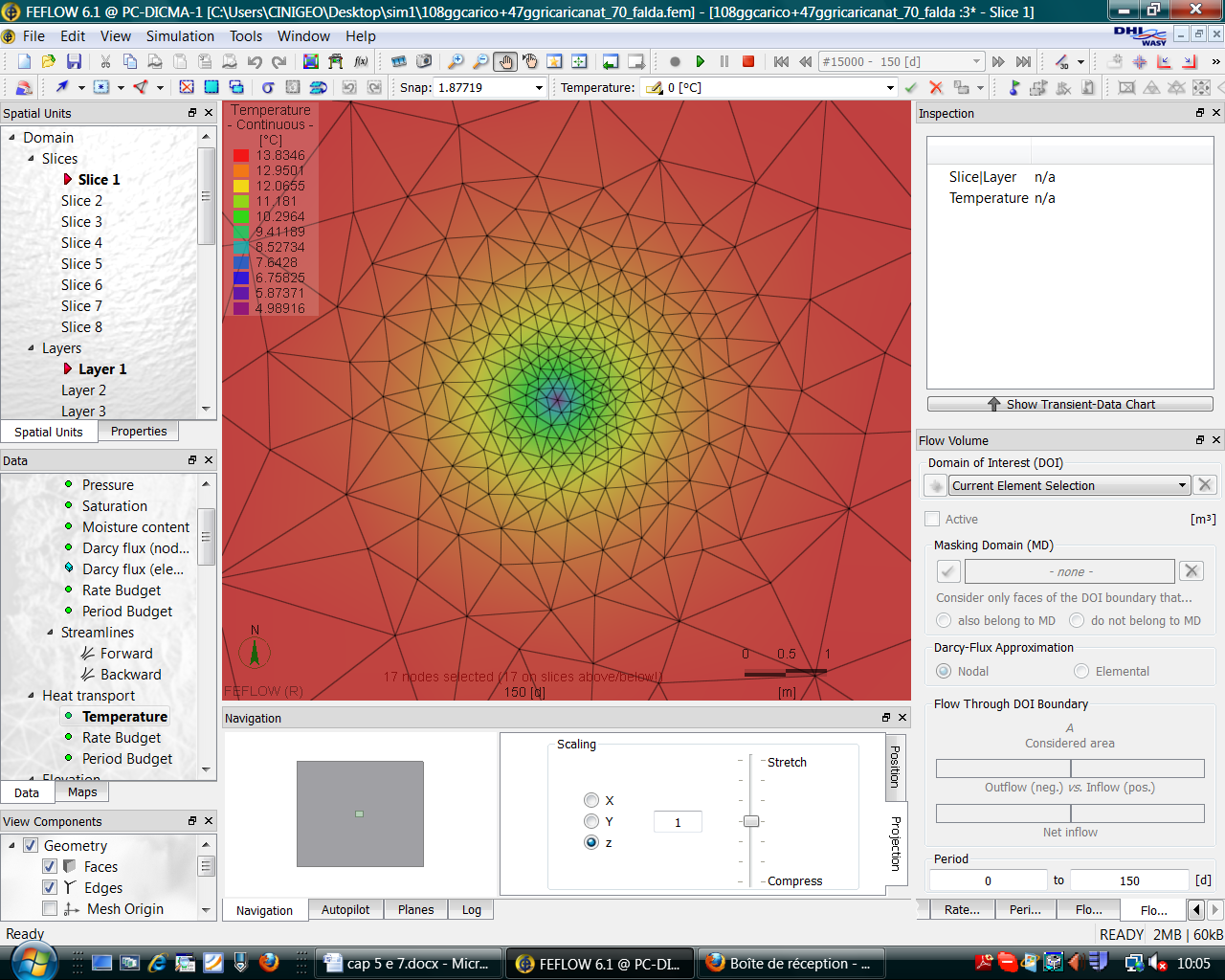Click the red 13.8346 legend color swatch

tap(241, 155)
